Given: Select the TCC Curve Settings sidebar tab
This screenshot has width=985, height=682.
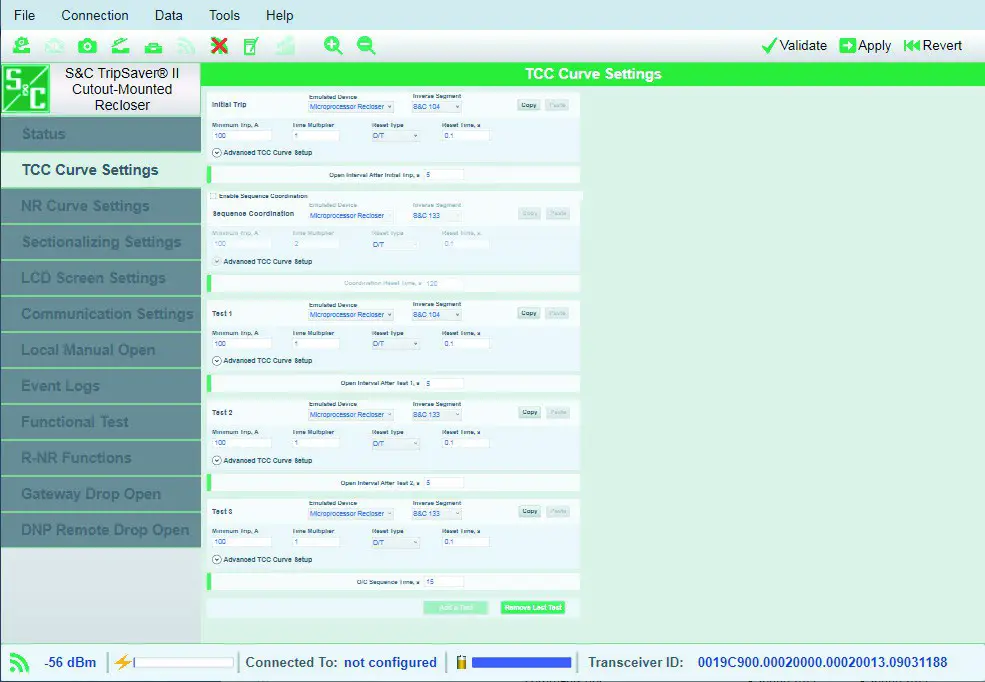Looking at the screenshot, I should [101, 170].
